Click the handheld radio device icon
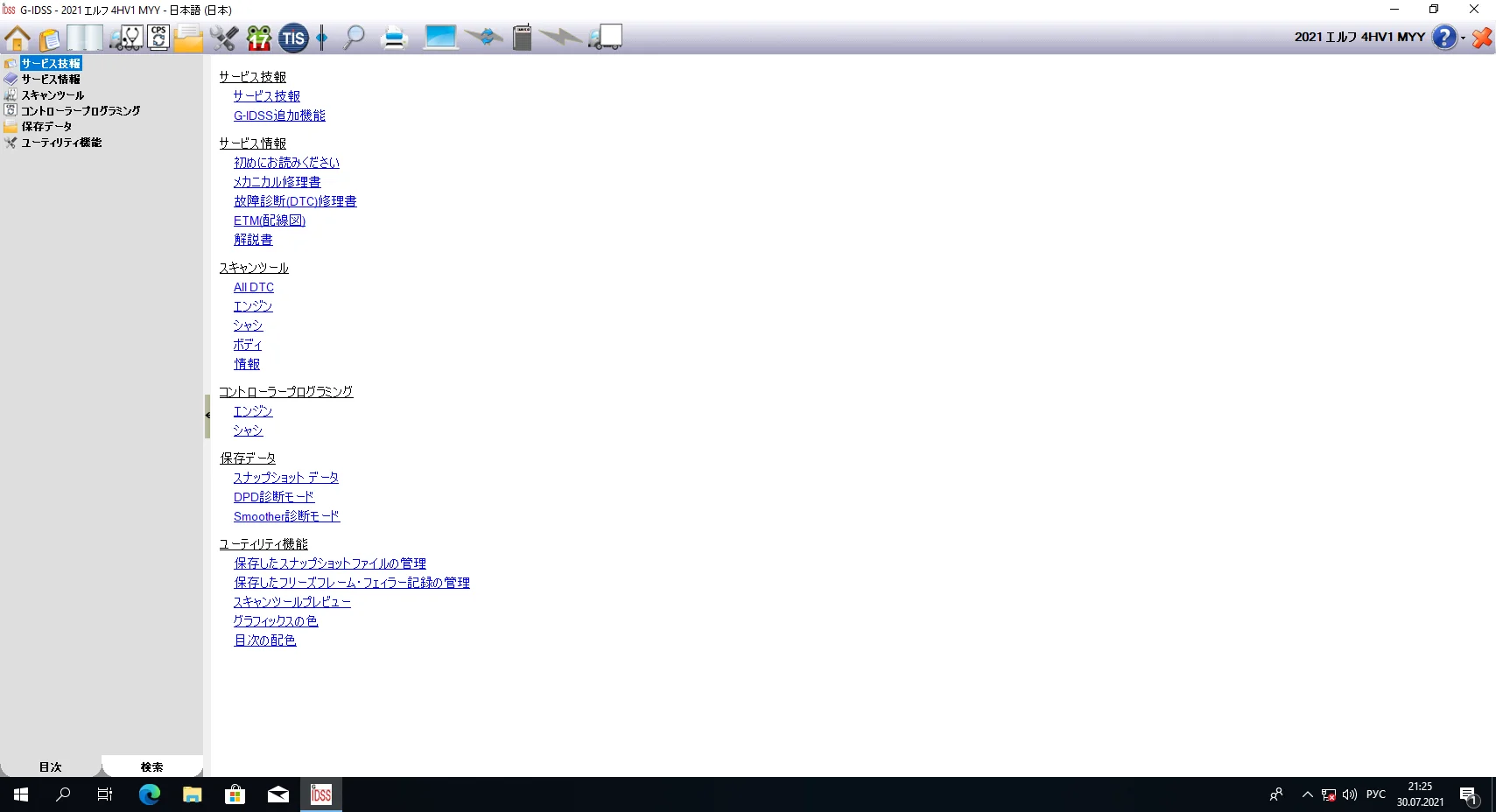Image resolution: width=1496 pixels, height=812 pixels. [522, 38]
